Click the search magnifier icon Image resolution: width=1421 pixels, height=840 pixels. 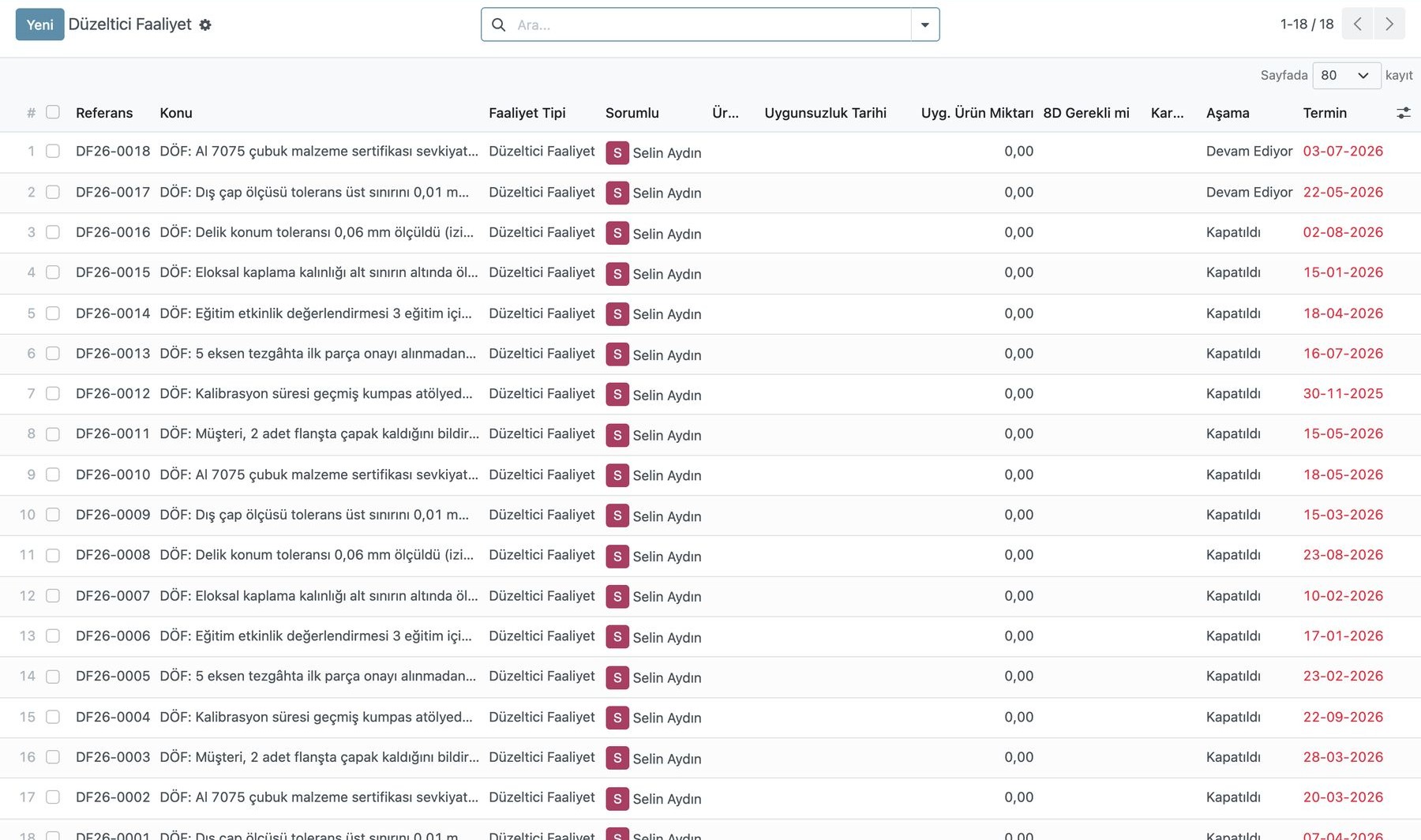499,24
